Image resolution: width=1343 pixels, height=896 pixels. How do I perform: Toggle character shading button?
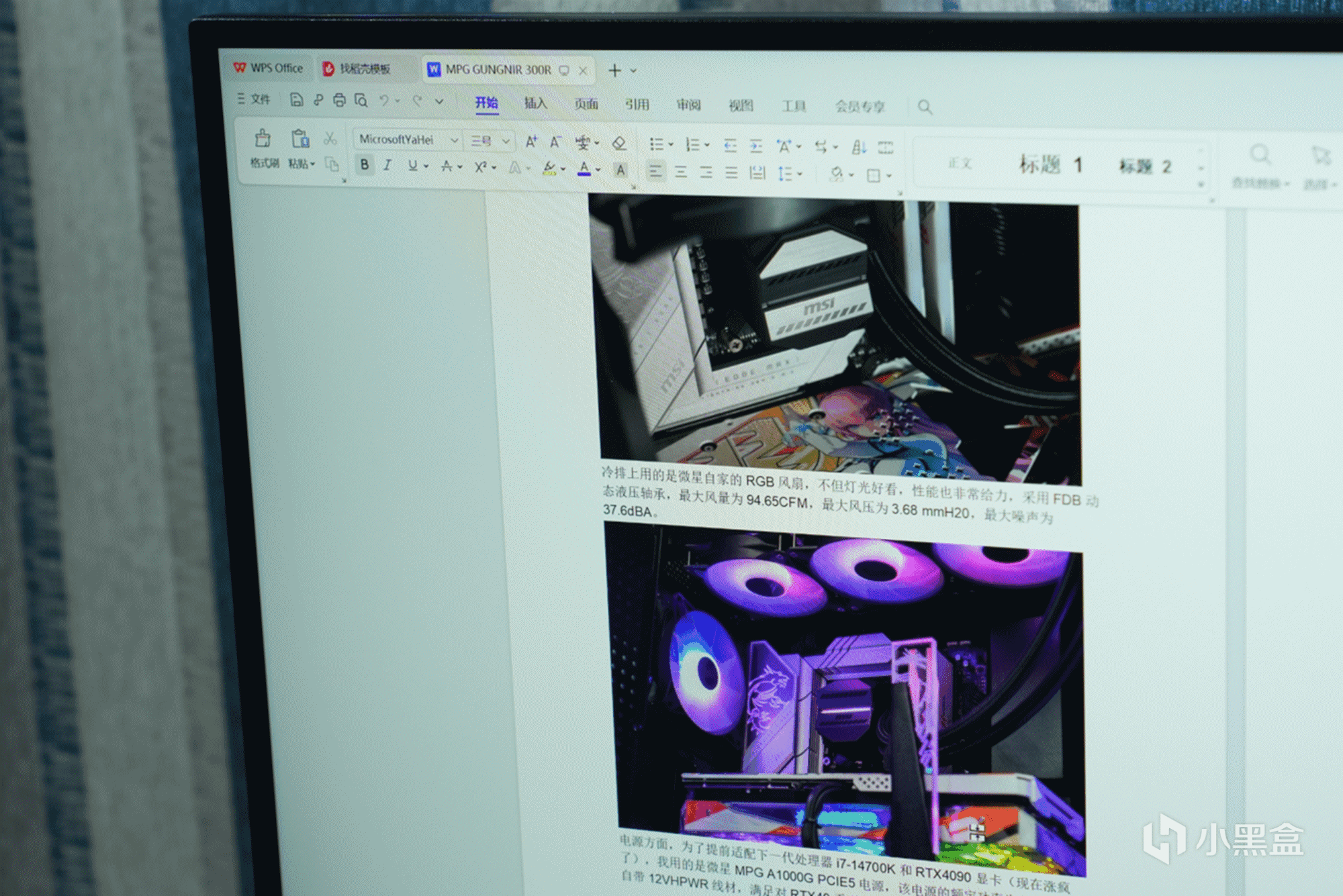[621, 170]
